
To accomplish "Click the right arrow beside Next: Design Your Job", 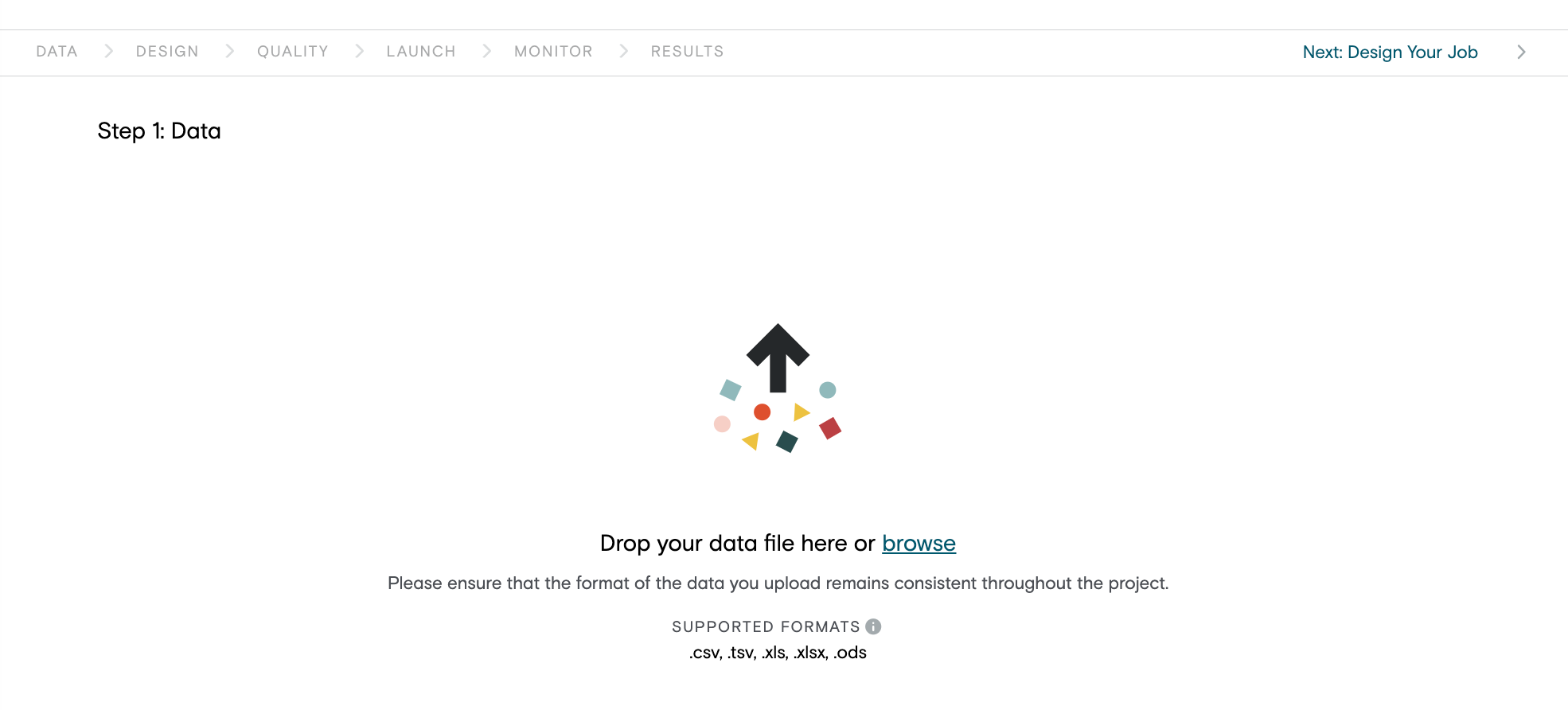I will (x=1521, y=52).
